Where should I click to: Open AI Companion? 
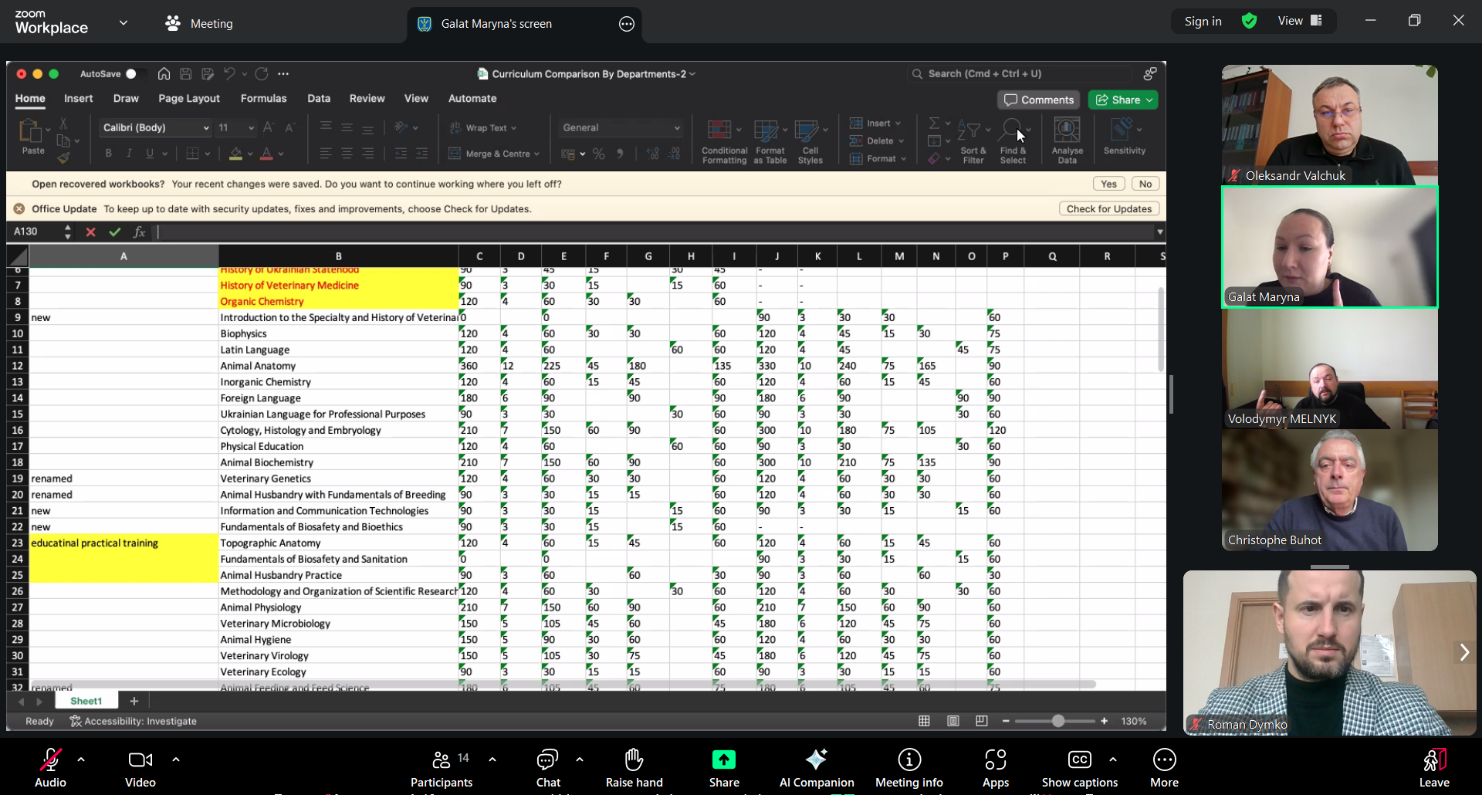coord(816,760)
